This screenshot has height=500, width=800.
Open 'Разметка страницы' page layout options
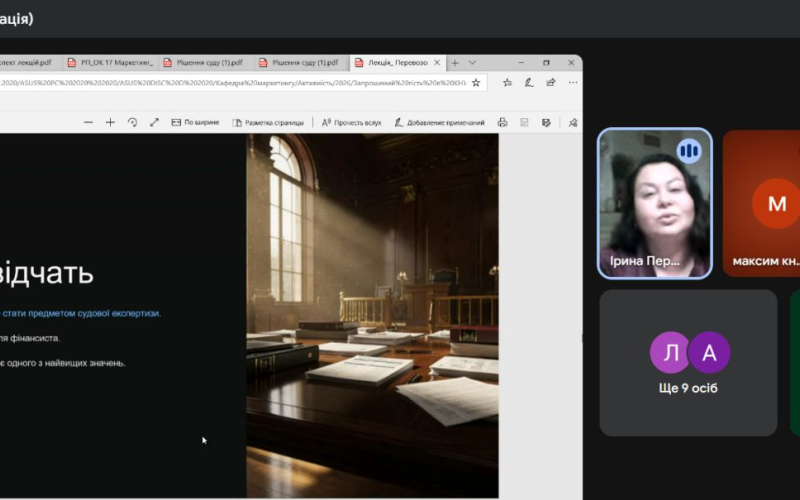[268, 123]
